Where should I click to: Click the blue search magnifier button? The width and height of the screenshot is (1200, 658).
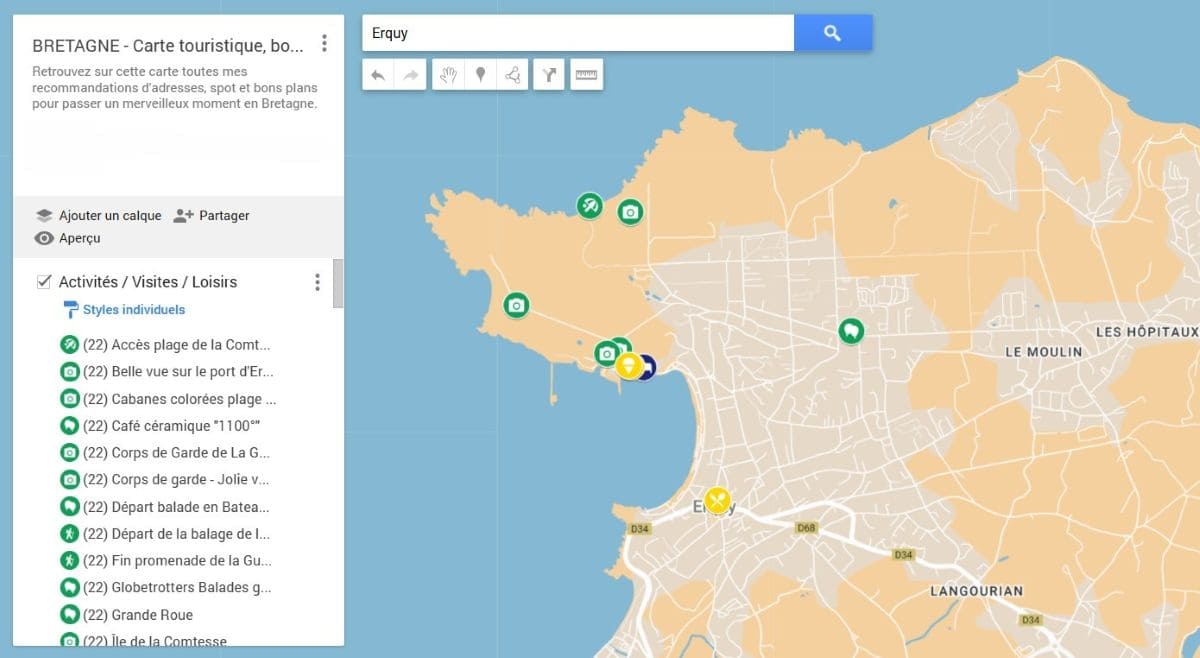coord(832,33)
